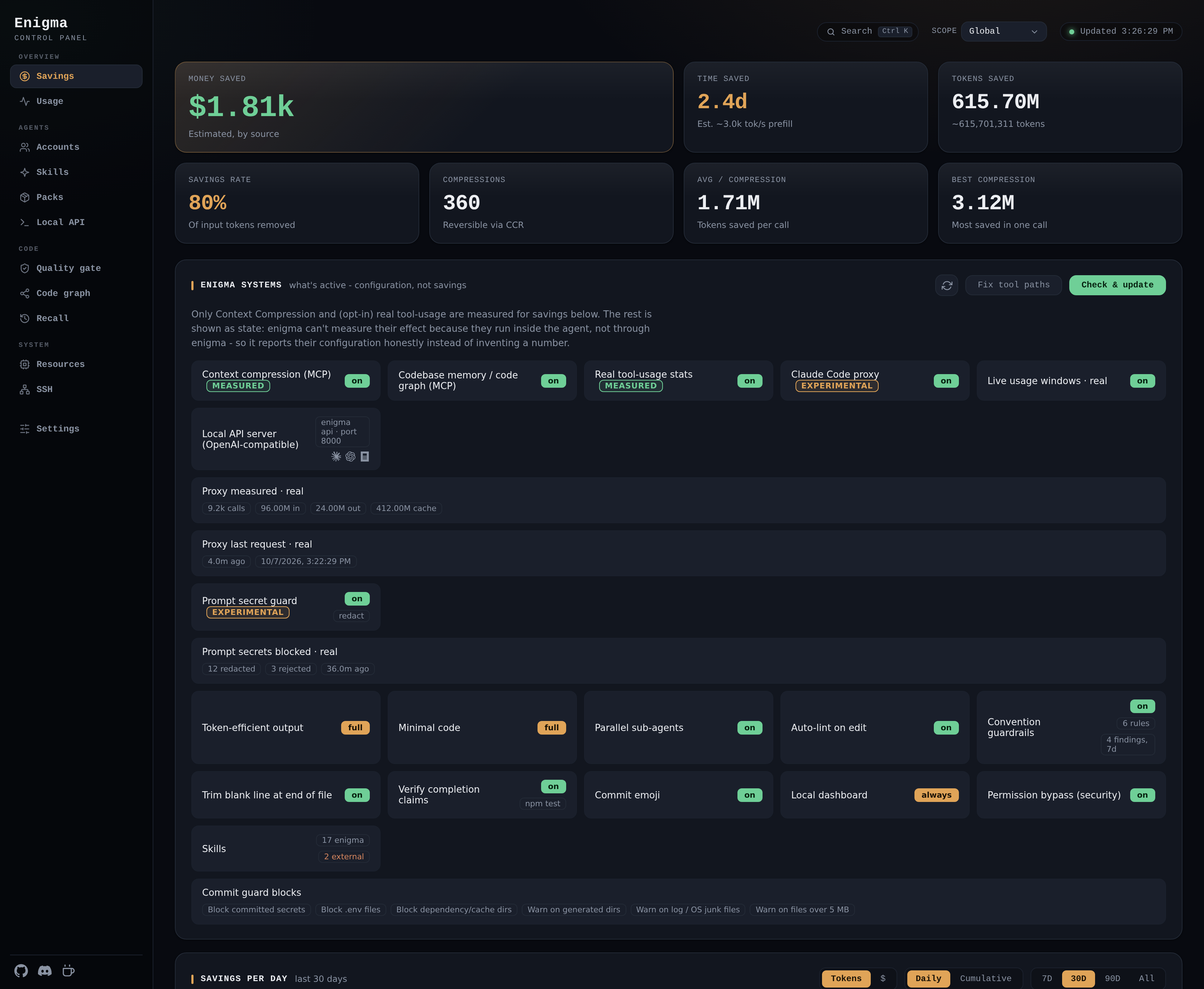Click the Usage activity pulse icon
This screenshot has height=989, width=1204.
(24, 101)
